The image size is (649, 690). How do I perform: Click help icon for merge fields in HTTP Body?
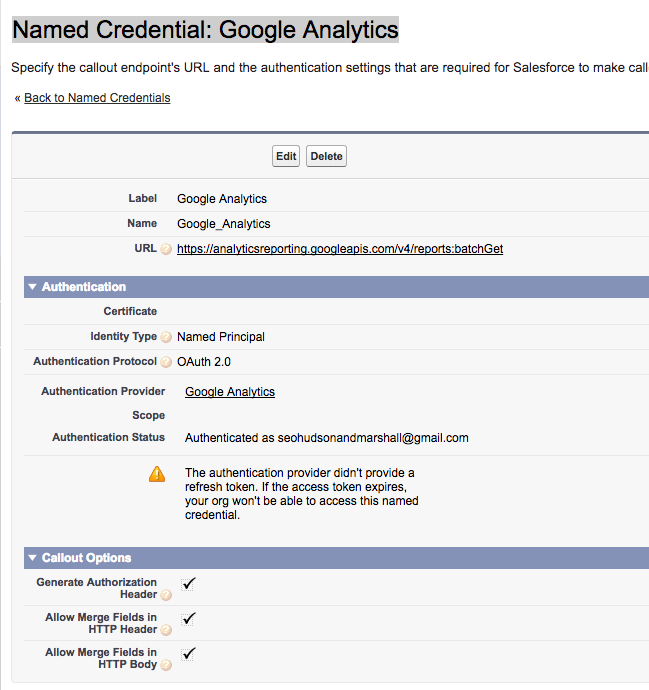click(166, 665)
